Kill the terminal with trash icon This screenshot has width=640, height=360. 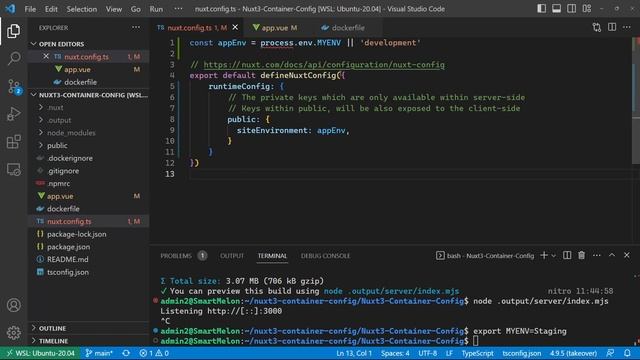tap(582, 255)
